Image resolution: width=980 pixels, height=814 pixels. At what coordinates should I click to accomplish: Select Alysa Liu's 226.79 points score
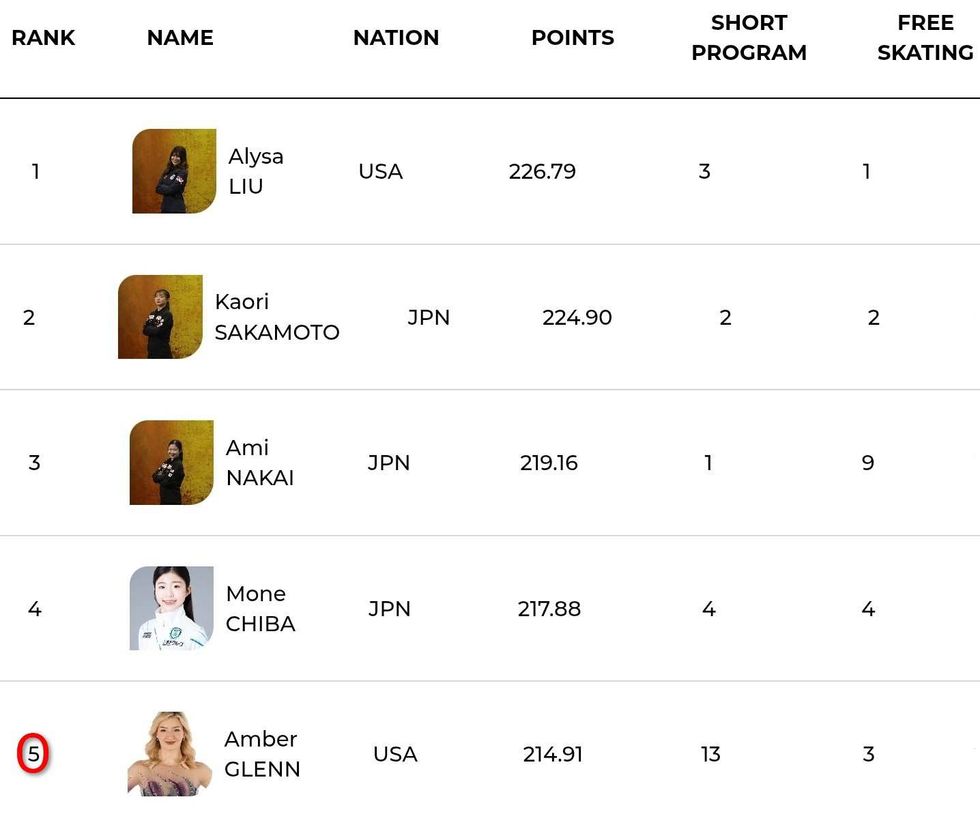pos(543,171)
